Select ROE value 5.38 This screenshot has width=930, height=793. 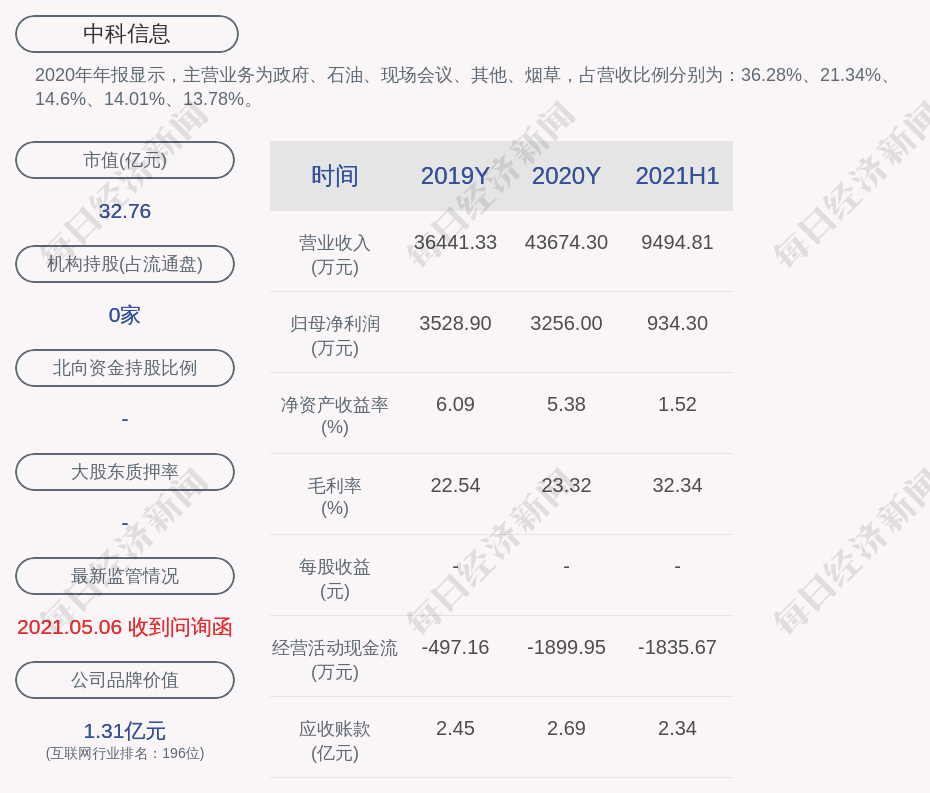click(566, 405)
